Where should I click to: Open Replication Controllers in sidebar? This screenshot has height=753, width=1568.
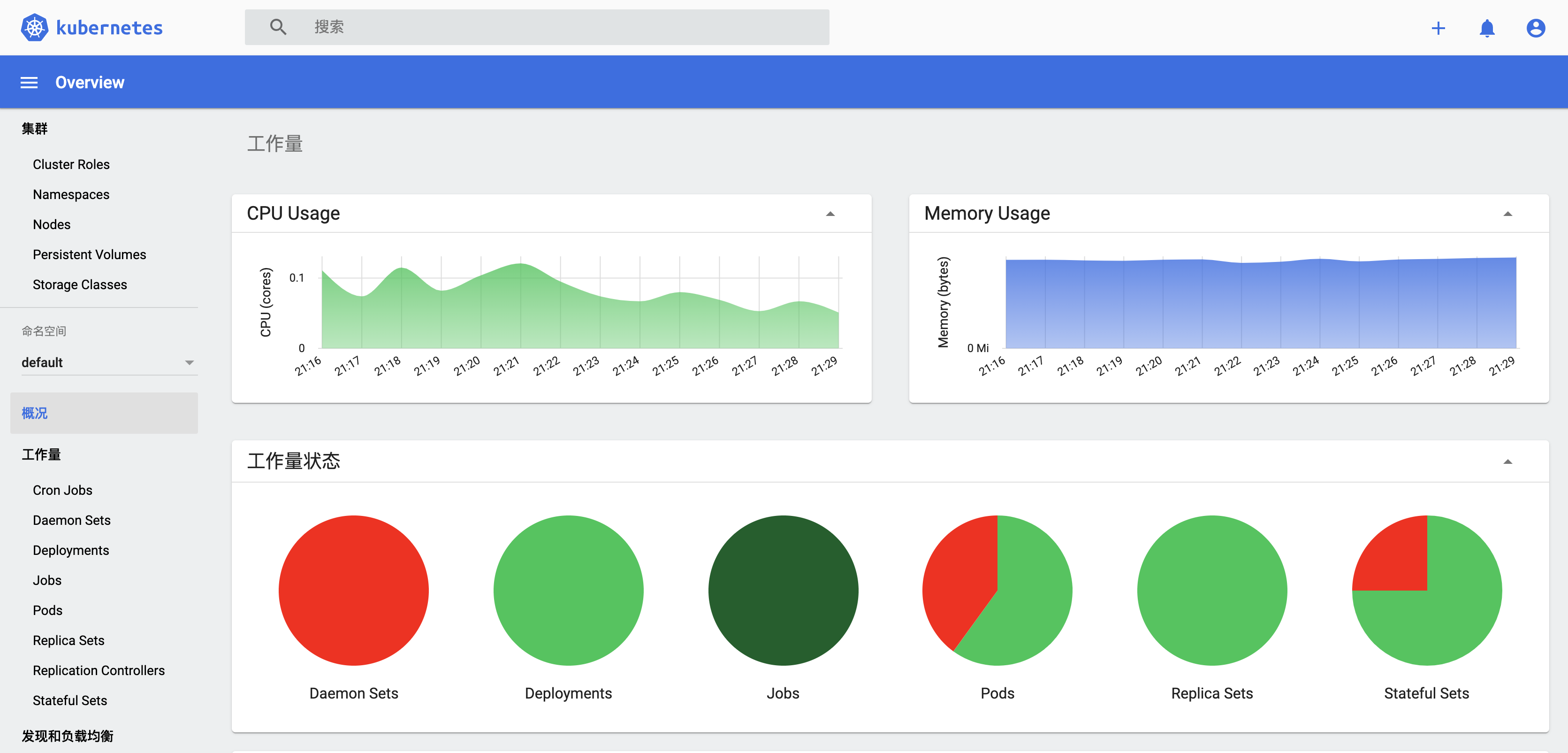(x=99, y=670)
